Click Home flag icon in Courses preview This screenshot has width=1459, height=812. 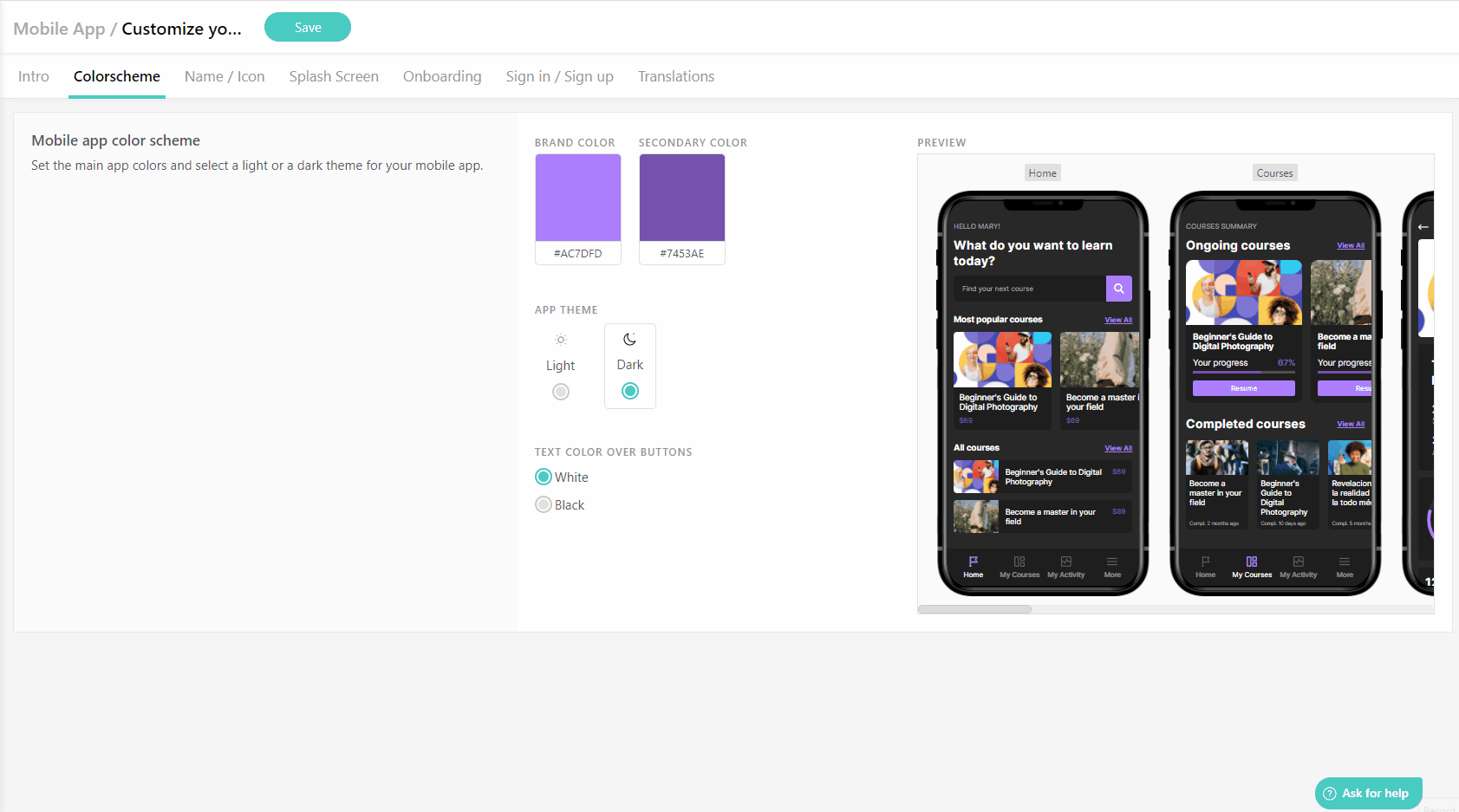tap(1206, 562)
